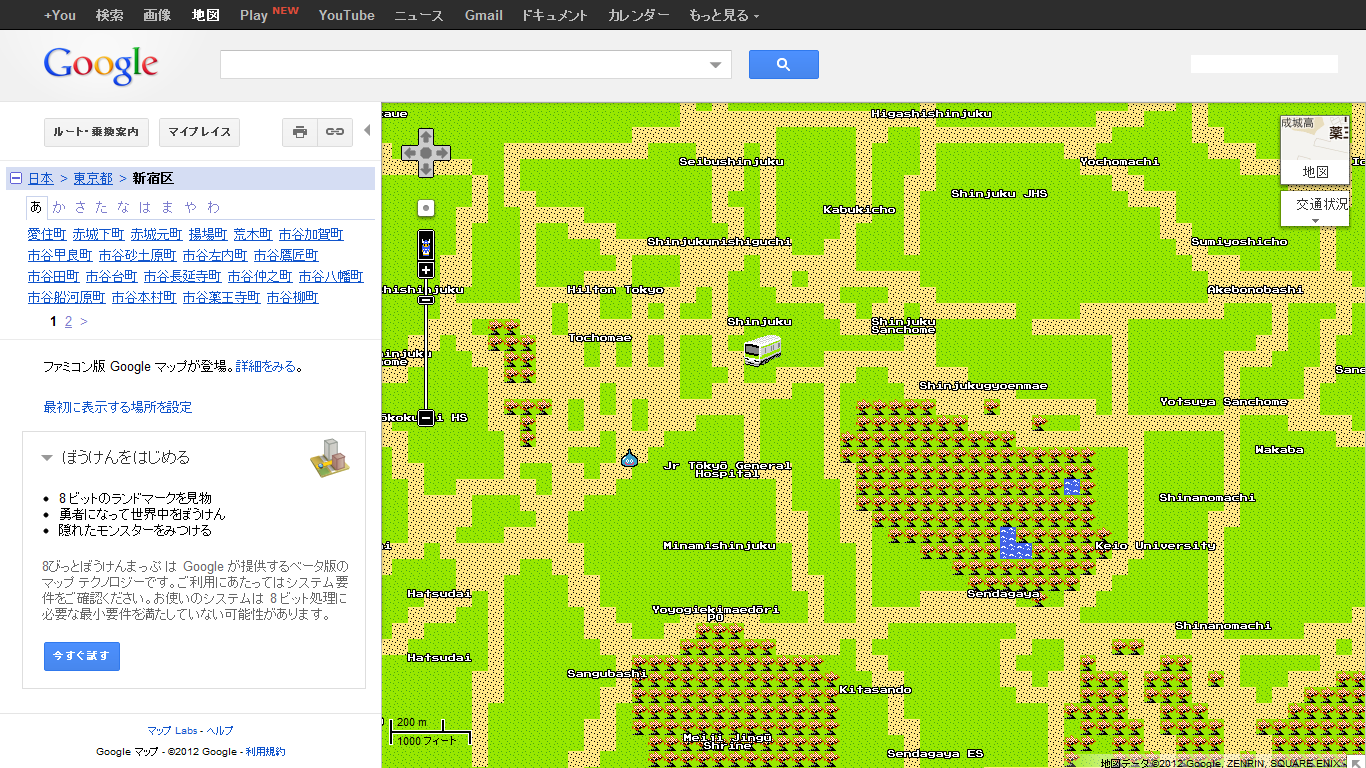This screenshot has height=768, width=1366.
Task: Select the さ kana tab
Action: click(x=81, y=207)
